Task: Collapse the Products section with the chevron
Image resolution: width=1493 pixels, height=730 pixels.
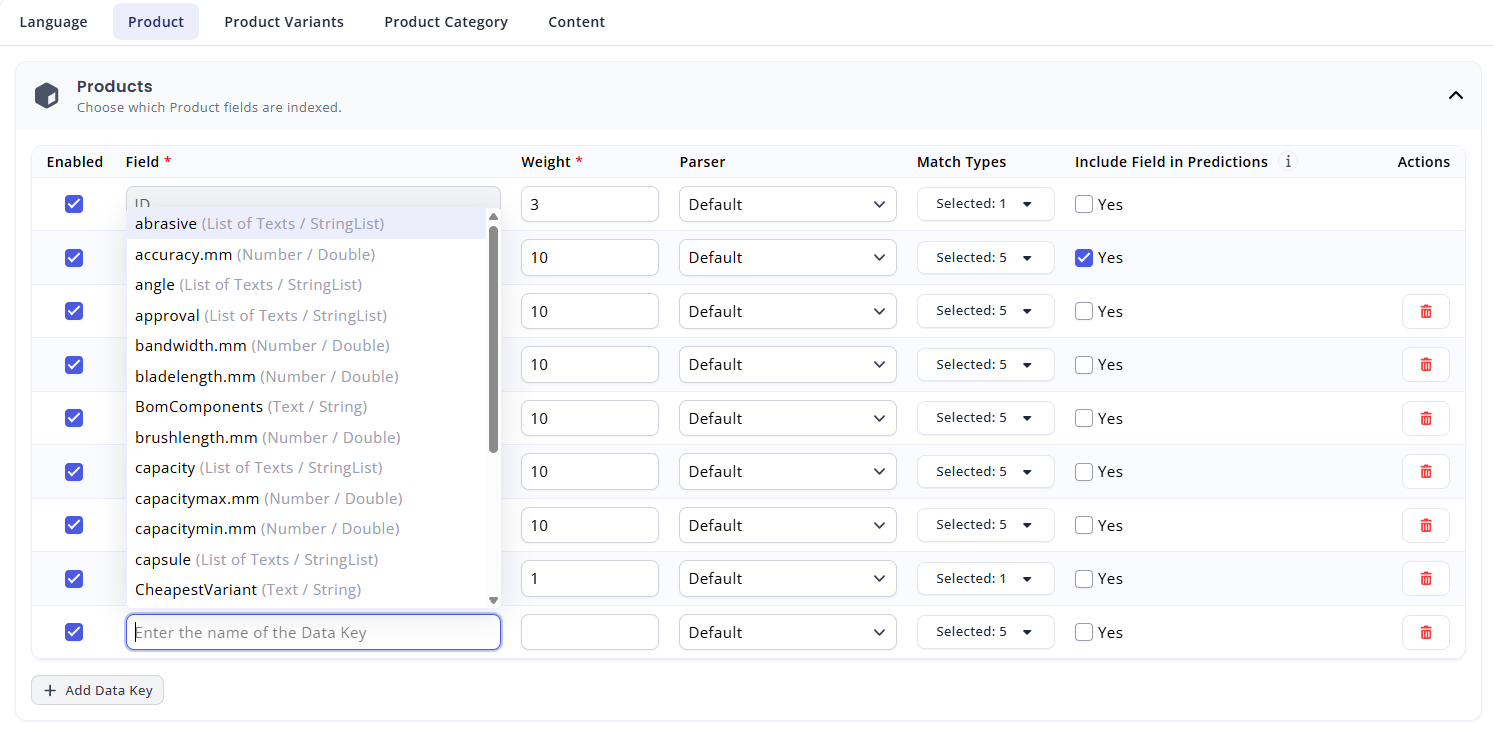Action: click(1456, 95)
